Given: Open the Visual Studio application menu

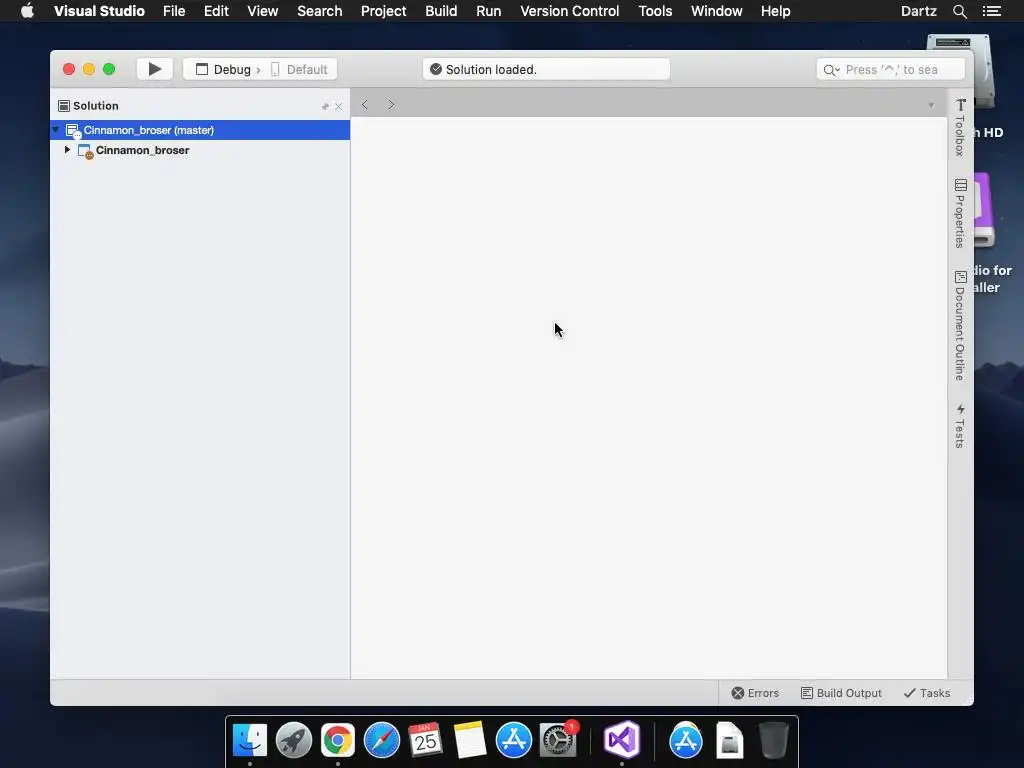Looking at the screenshot, I should pos(99,11).
